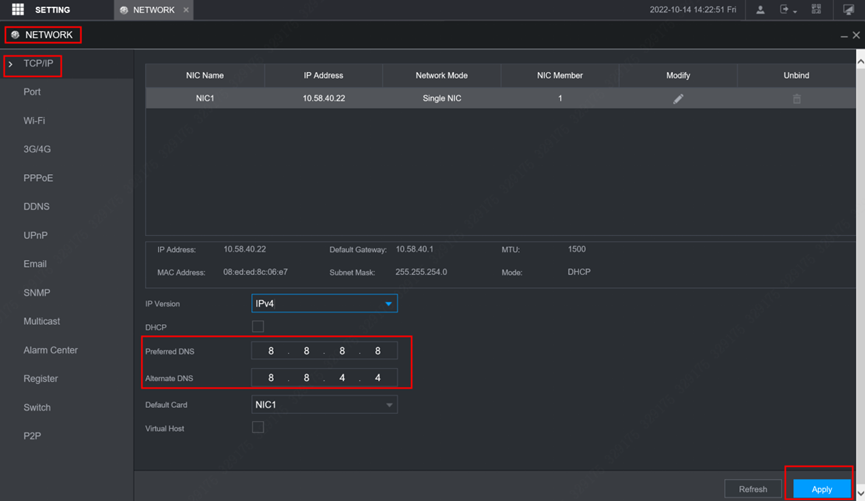The image size is (865, 501).
Task: Open the DDNS menu item
Action: pos(36,207)
